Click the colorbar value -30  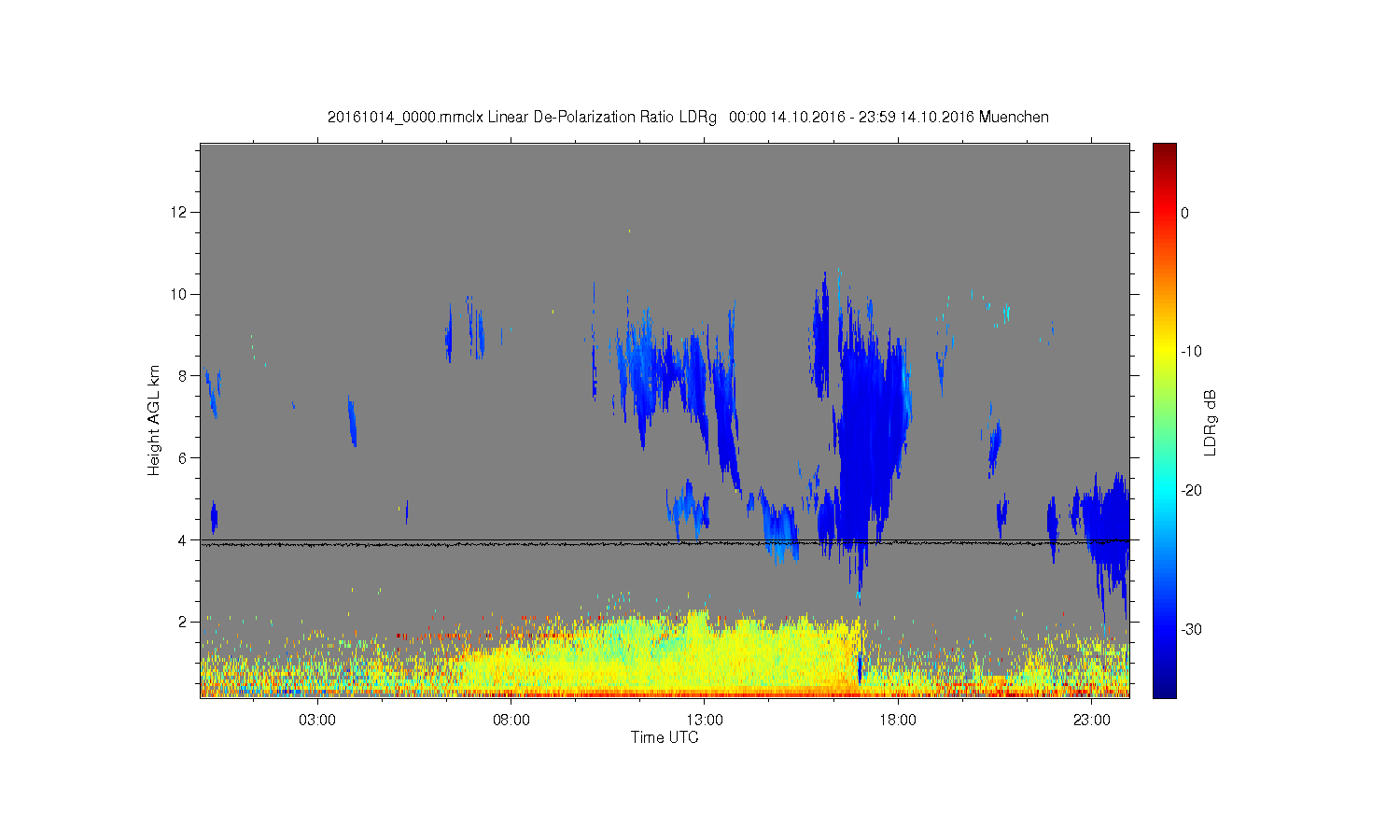(1191, 629)
